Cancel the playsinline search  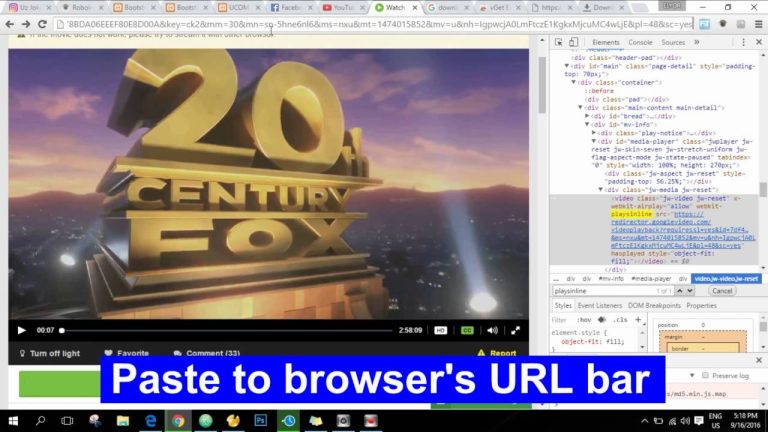pos(721,290)
